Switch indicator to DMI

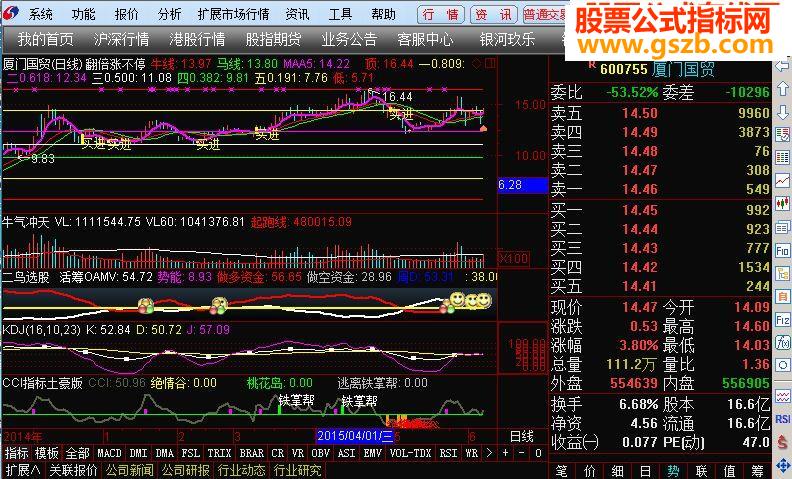(138, 453)
